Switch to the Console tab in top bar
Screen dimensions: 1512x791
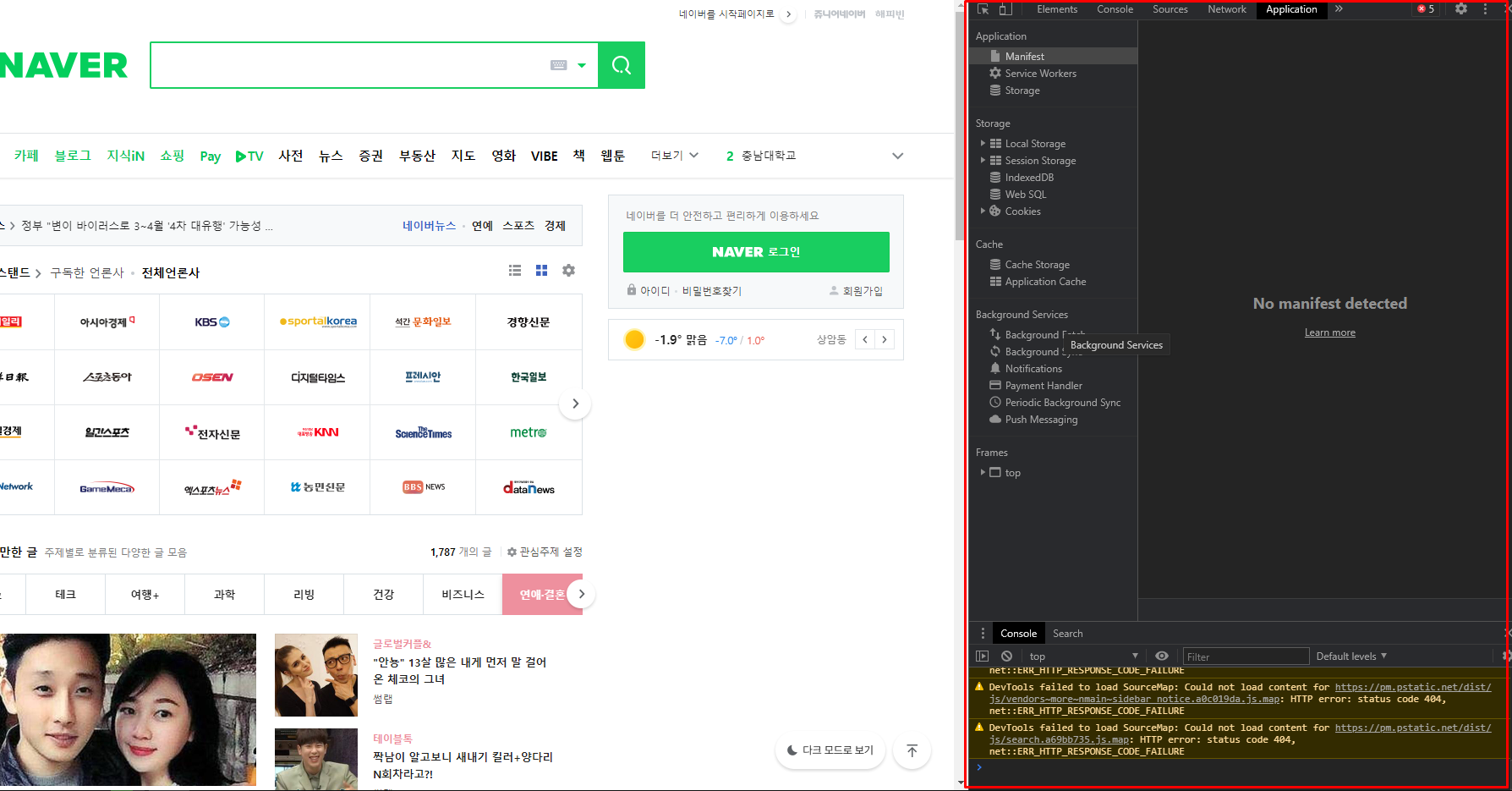click(1115, 9)
